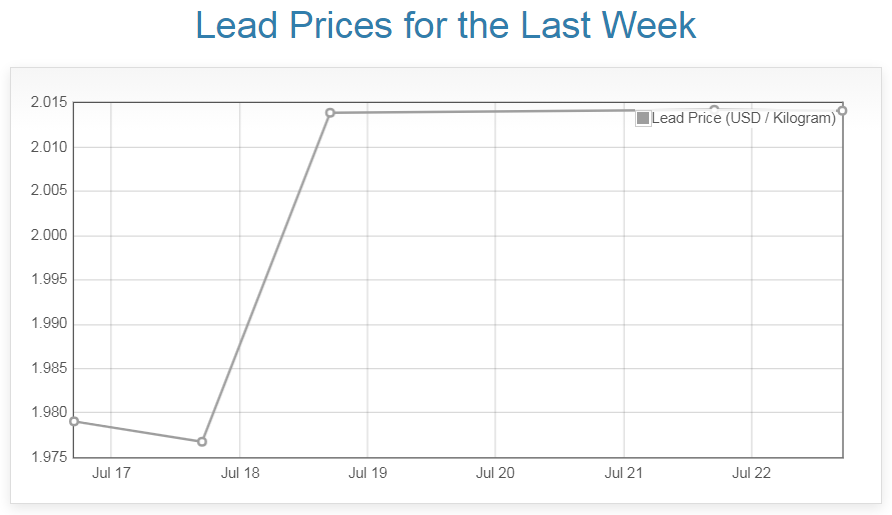Click the Jul 20 x-axis label
Image resolution: width=892 pixels, height=515 pixels.
tap(495, 473)
